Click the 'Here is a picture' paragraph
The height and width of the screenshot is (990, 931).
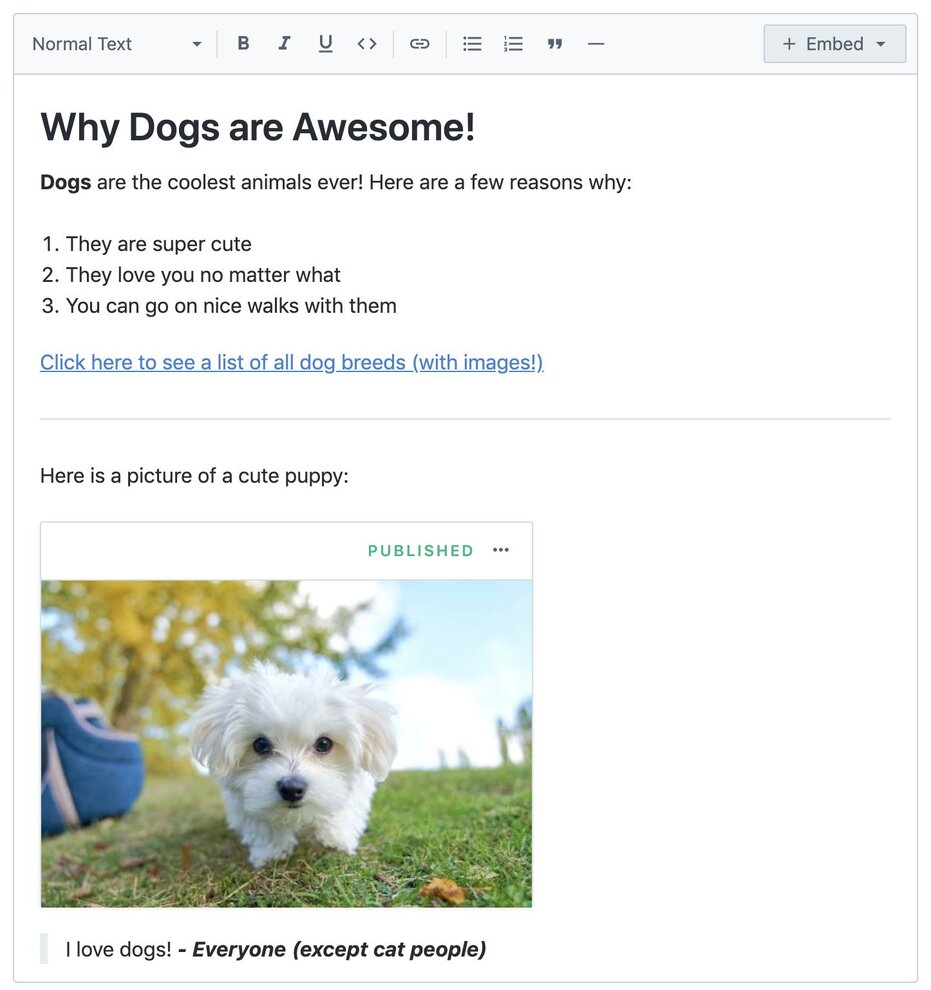coord(194,476)
